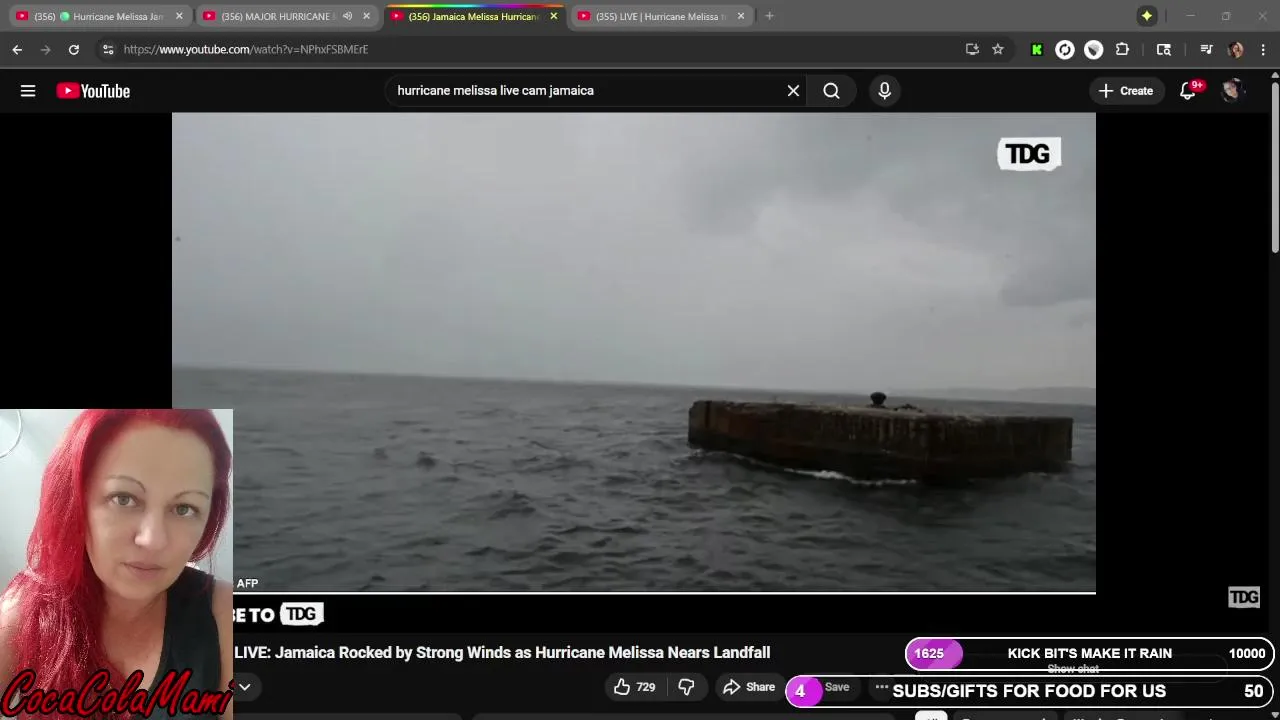Close the LIVE Hurricane Melissa tab
Screen dimensions: 1280x720
pos(740,16)
